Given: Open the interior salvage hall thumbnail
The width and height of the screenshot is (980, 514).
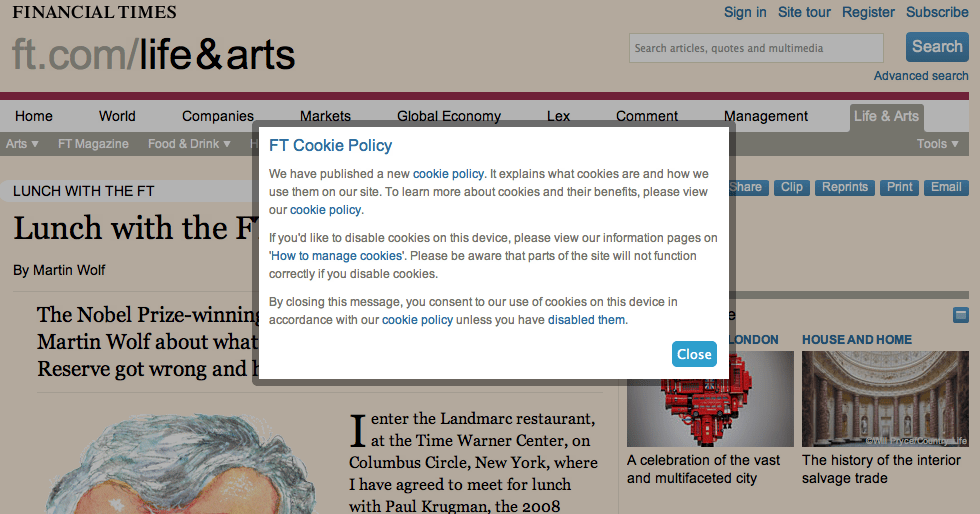Looking at the screenshot, I should point(885,399).
